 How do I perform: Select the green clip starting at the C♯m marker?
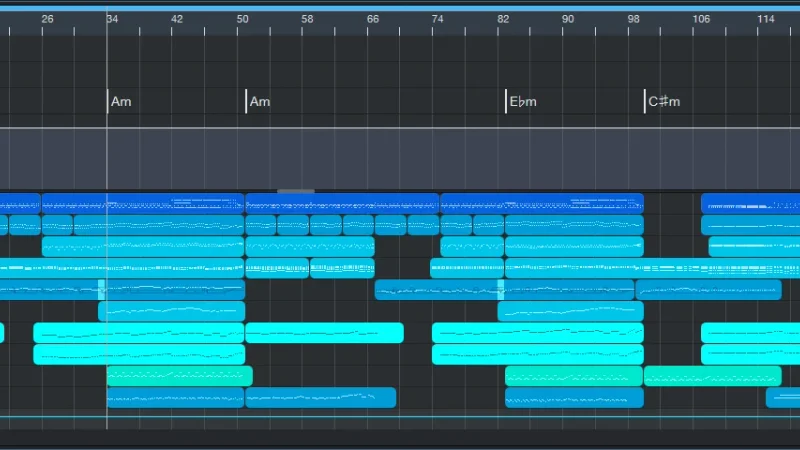click(x=713, y=376)
